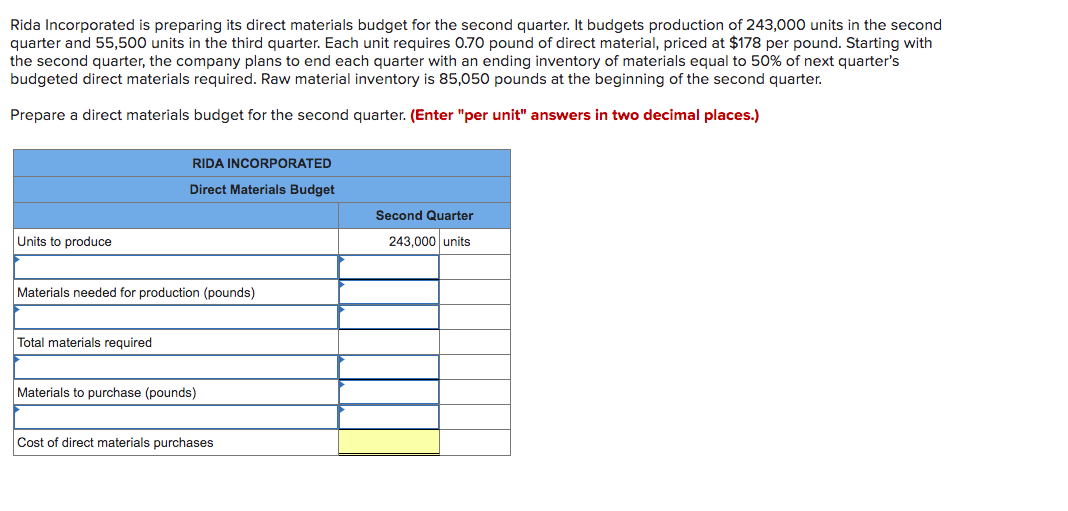1068x511 pixels.
Task: Click the yellow Cost of direct materials purchases cell
Action: click(x=389, y=442)
